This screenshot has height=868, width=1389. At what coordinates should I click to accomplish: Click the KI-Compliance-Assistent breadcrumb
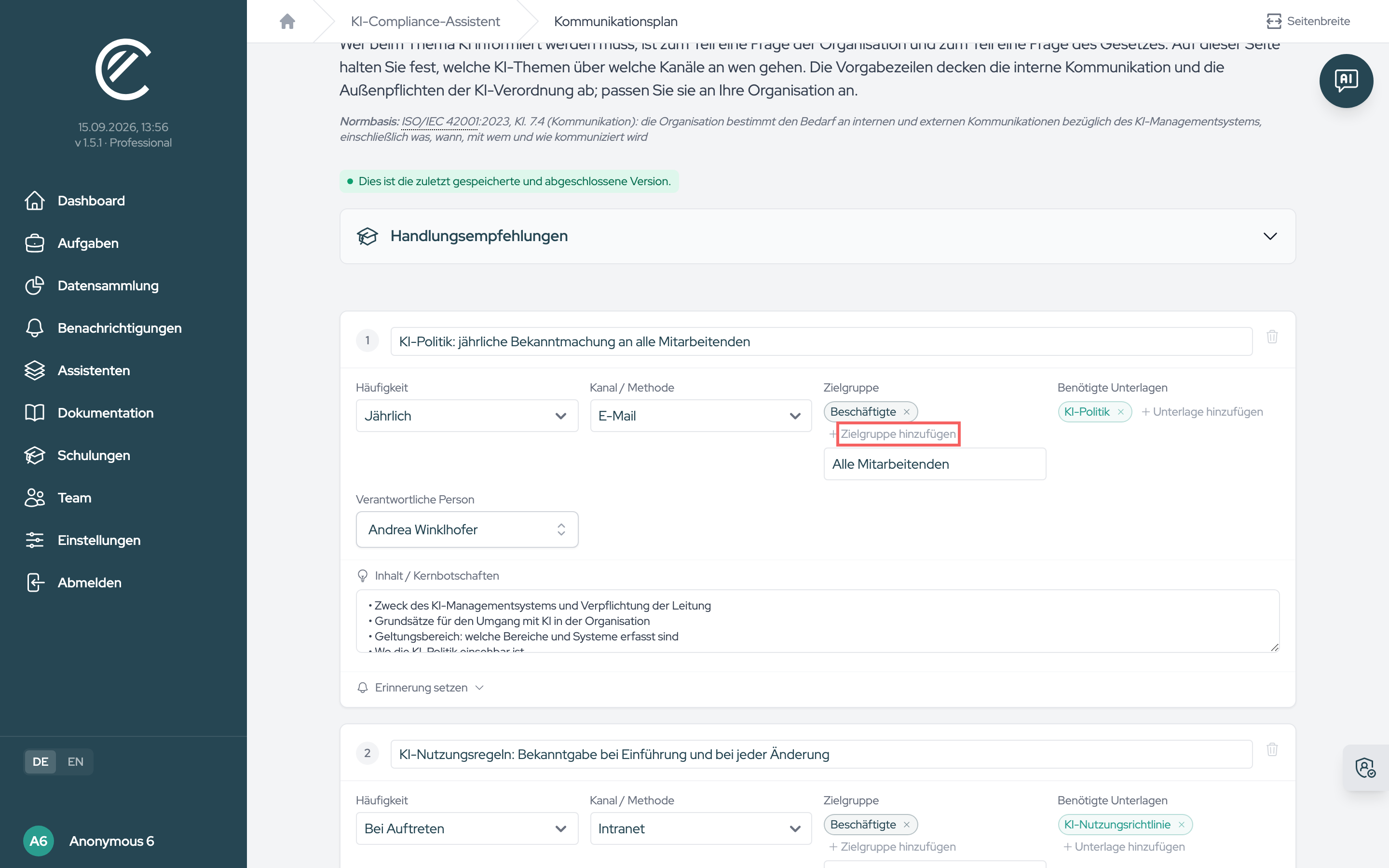click(x=425, y=21)
